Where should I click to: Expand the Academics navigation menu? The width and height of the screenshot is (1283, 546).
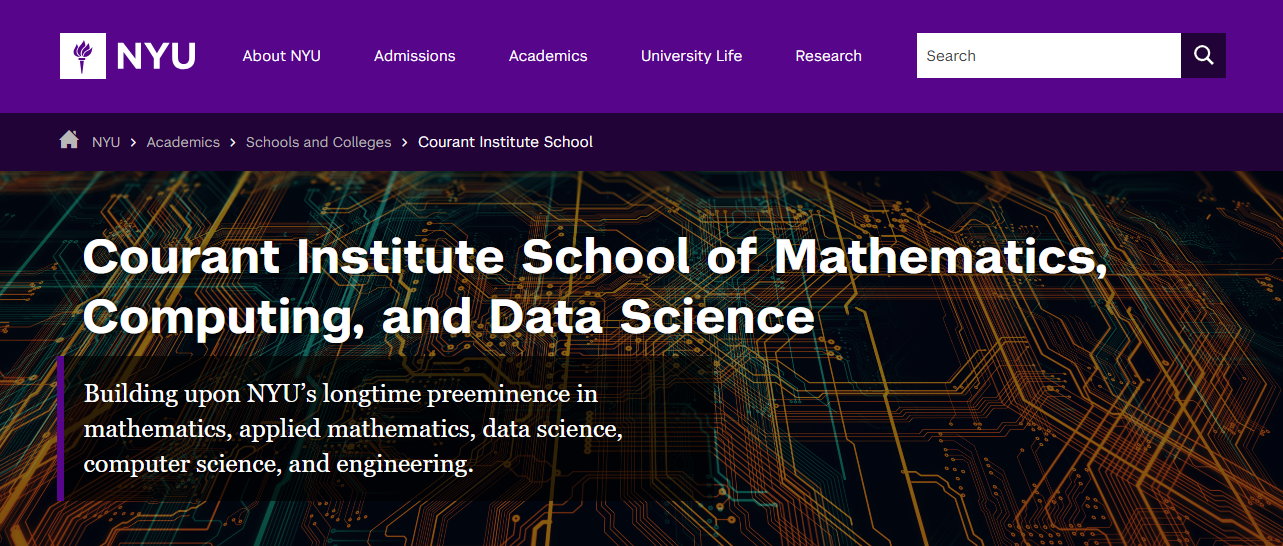548,56
